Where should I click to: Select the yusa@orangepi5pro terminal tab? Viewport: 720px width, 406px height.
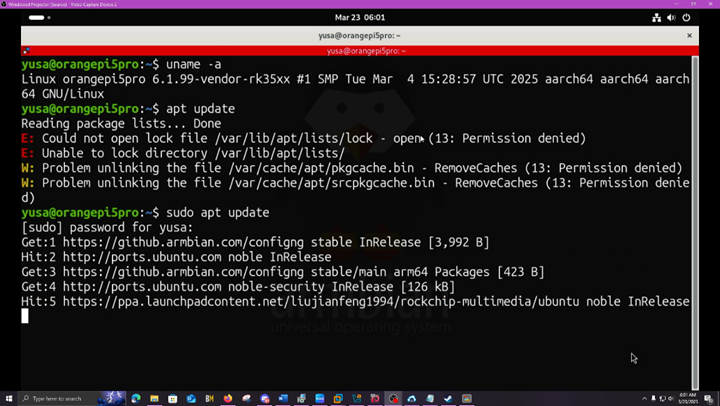click(x=360, y=50)
